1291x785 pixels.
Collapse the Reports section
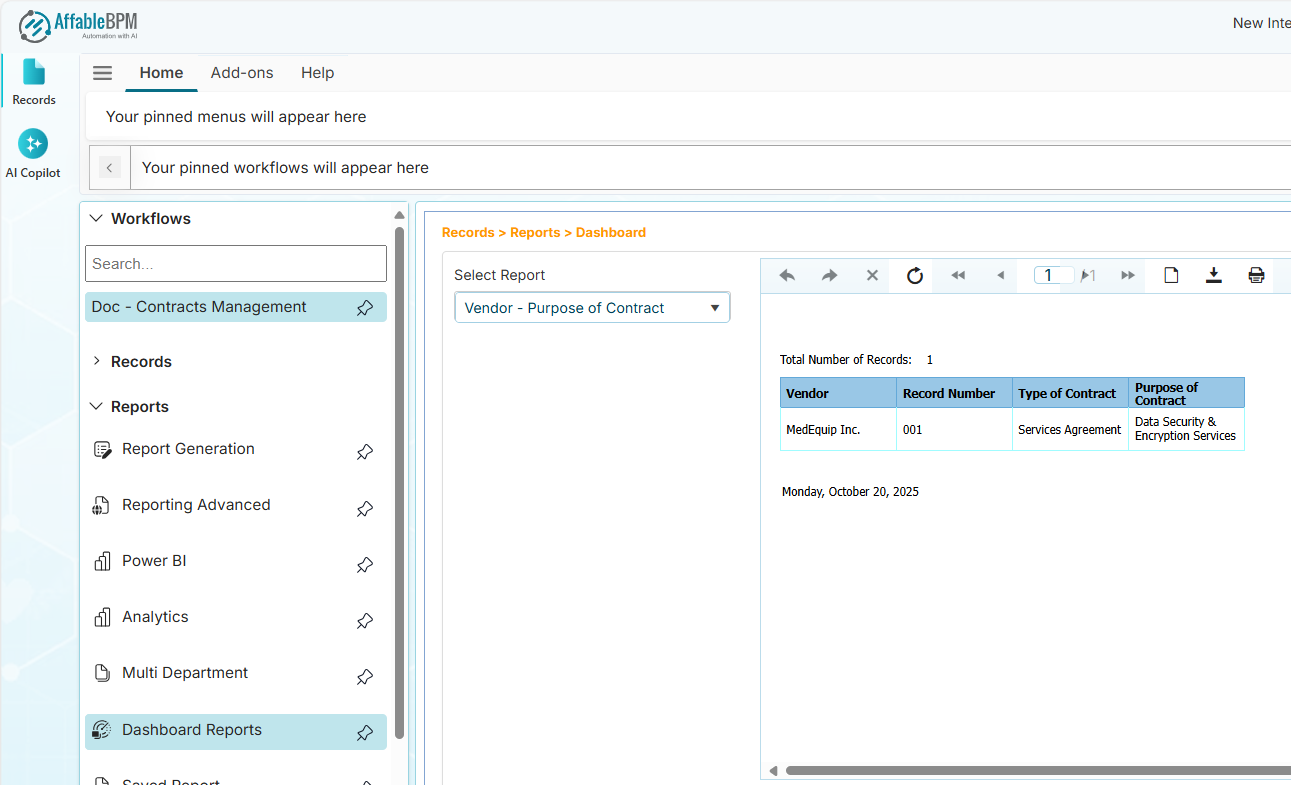[x=96, y=406]
